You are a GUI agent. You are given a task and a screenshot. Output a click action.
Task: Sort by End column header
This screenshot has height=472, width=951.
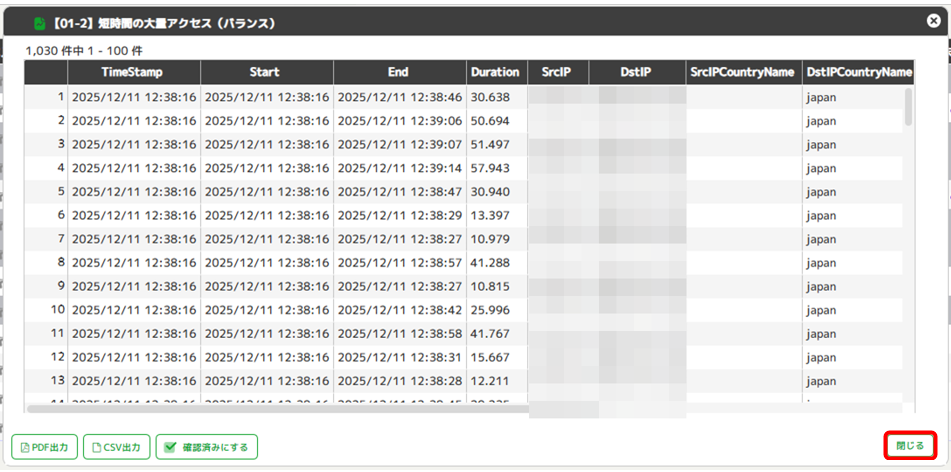tap(400, 72)
